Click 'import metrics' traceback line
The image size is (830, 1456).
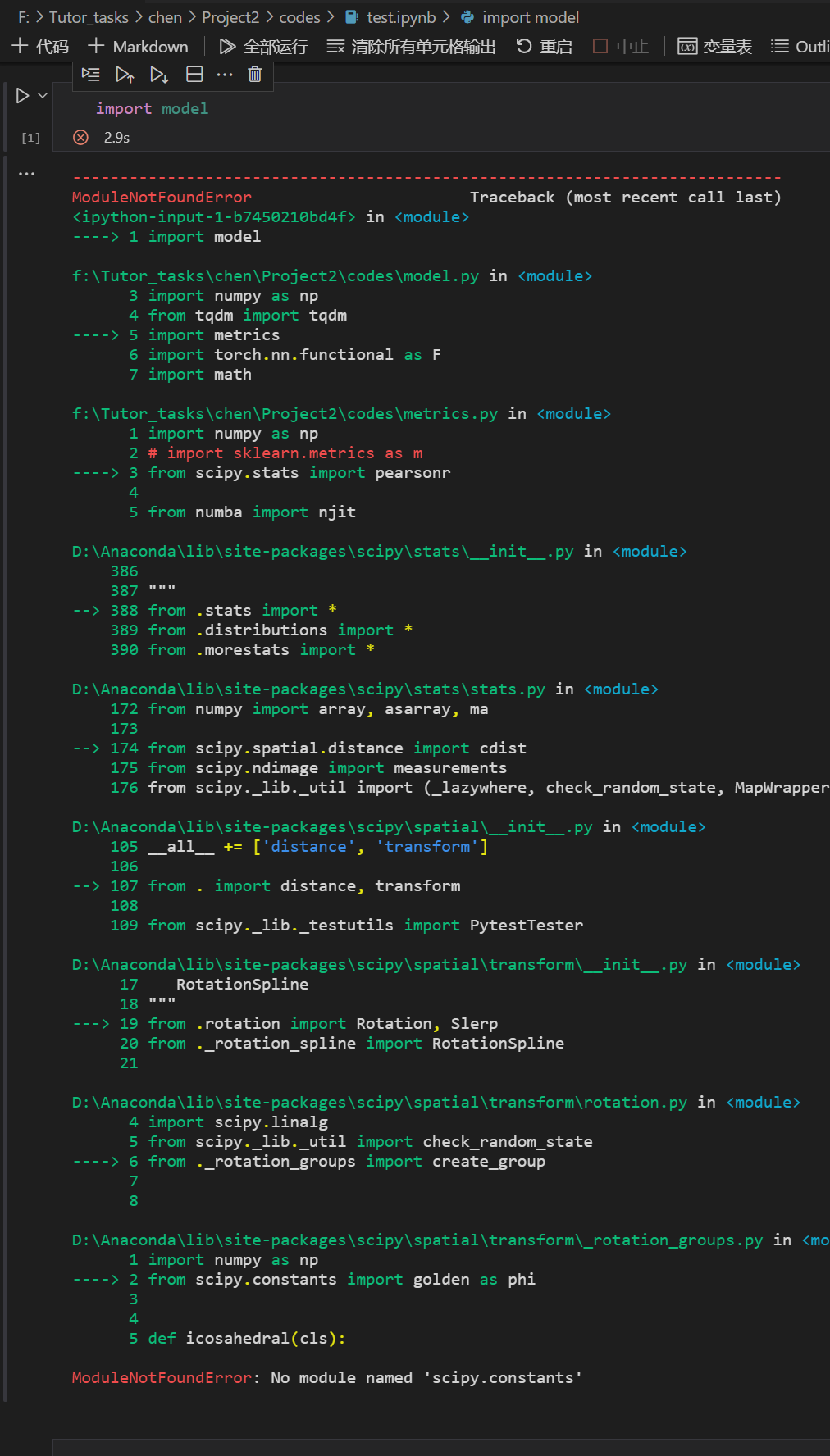coord(214,335)
